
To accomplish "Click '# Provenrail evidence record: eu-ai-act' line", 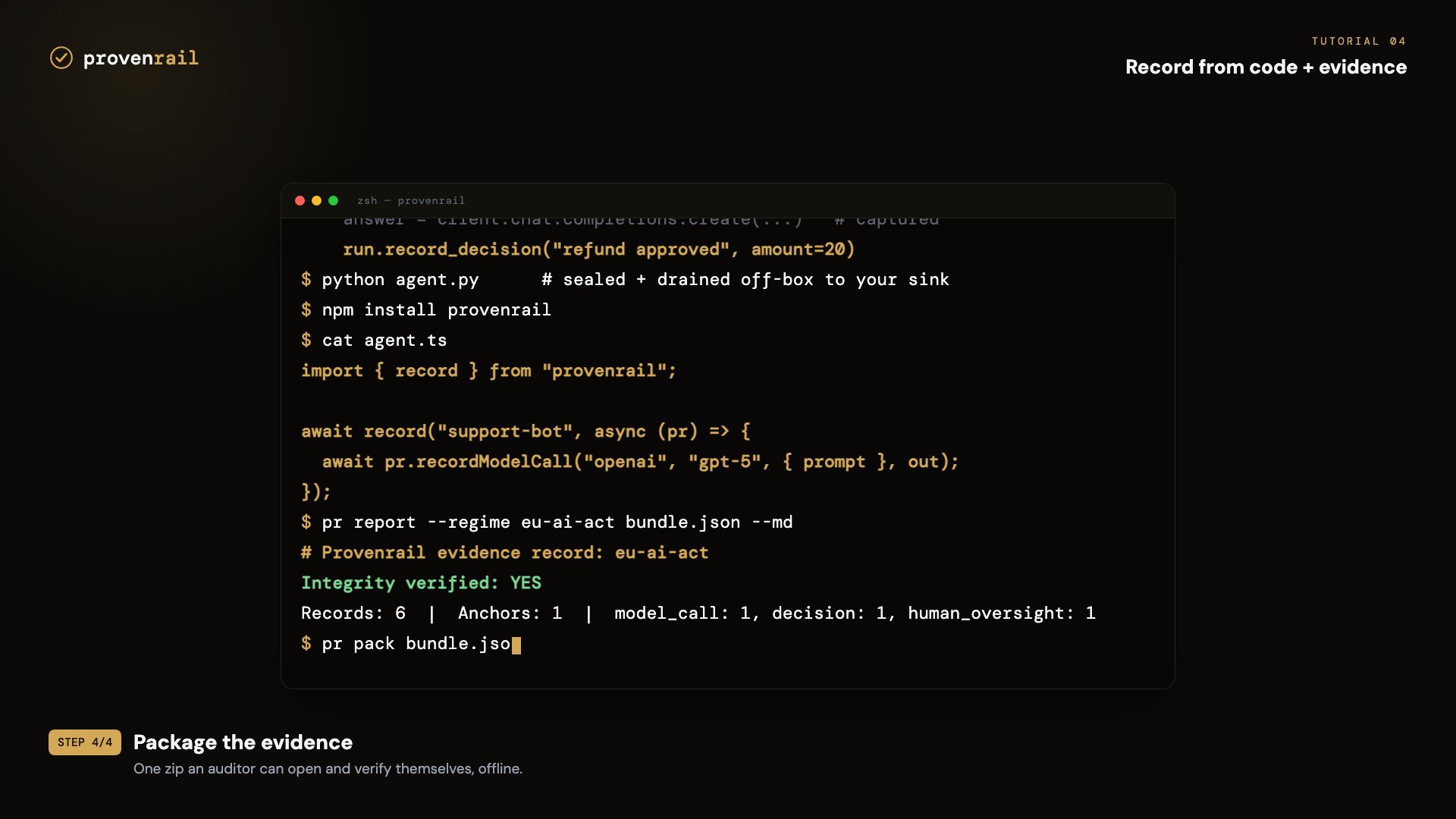I will pos(504,553).
